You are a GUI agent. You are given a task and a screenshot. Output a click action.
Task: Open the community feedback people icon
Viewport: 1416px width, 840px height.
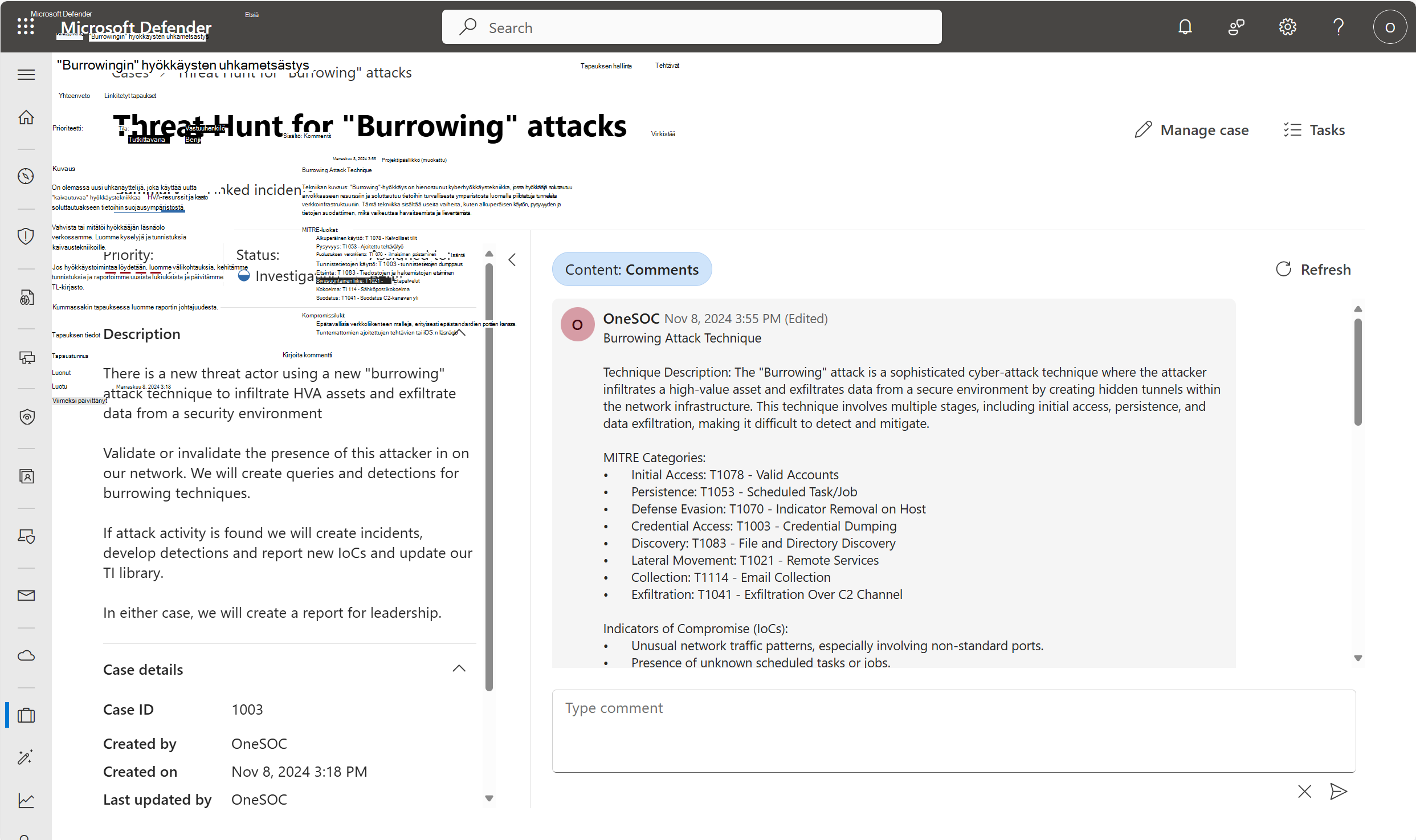coord(1236,27)
